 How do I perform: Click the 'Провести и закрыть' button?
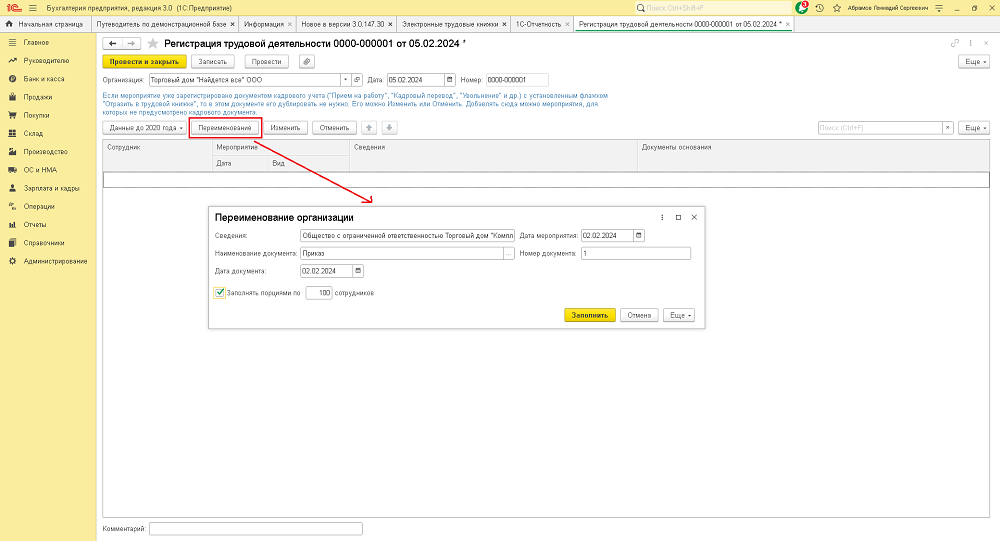point(144,62)
